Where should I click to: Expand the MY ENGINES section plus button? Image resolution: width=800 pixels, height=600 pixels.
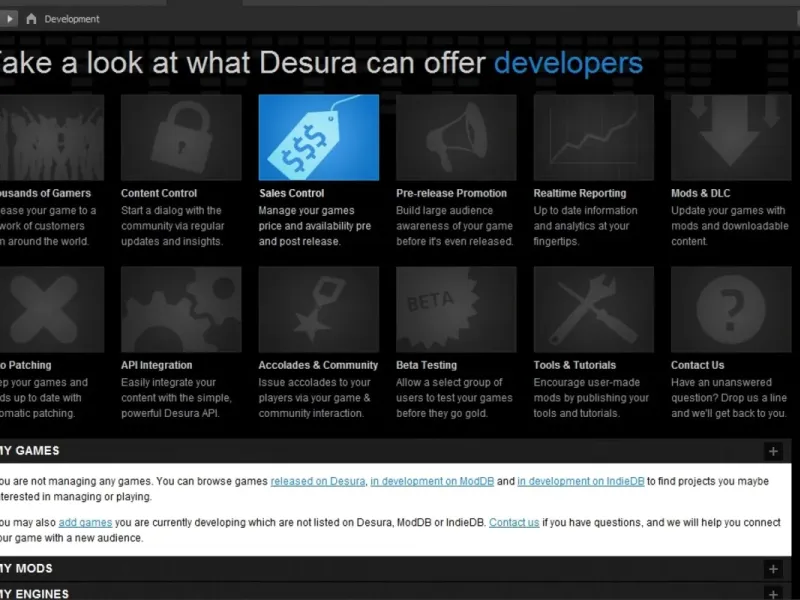773,594
